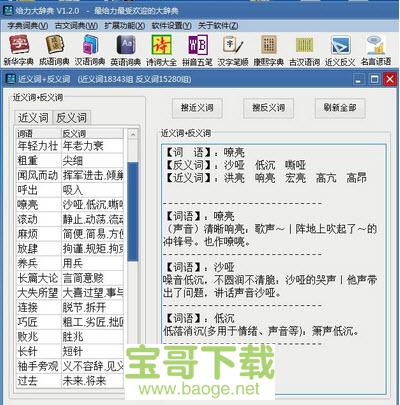Open the 扩展功能(X) menu
This screenshot has width=400, height=405.
pos(125,26)
